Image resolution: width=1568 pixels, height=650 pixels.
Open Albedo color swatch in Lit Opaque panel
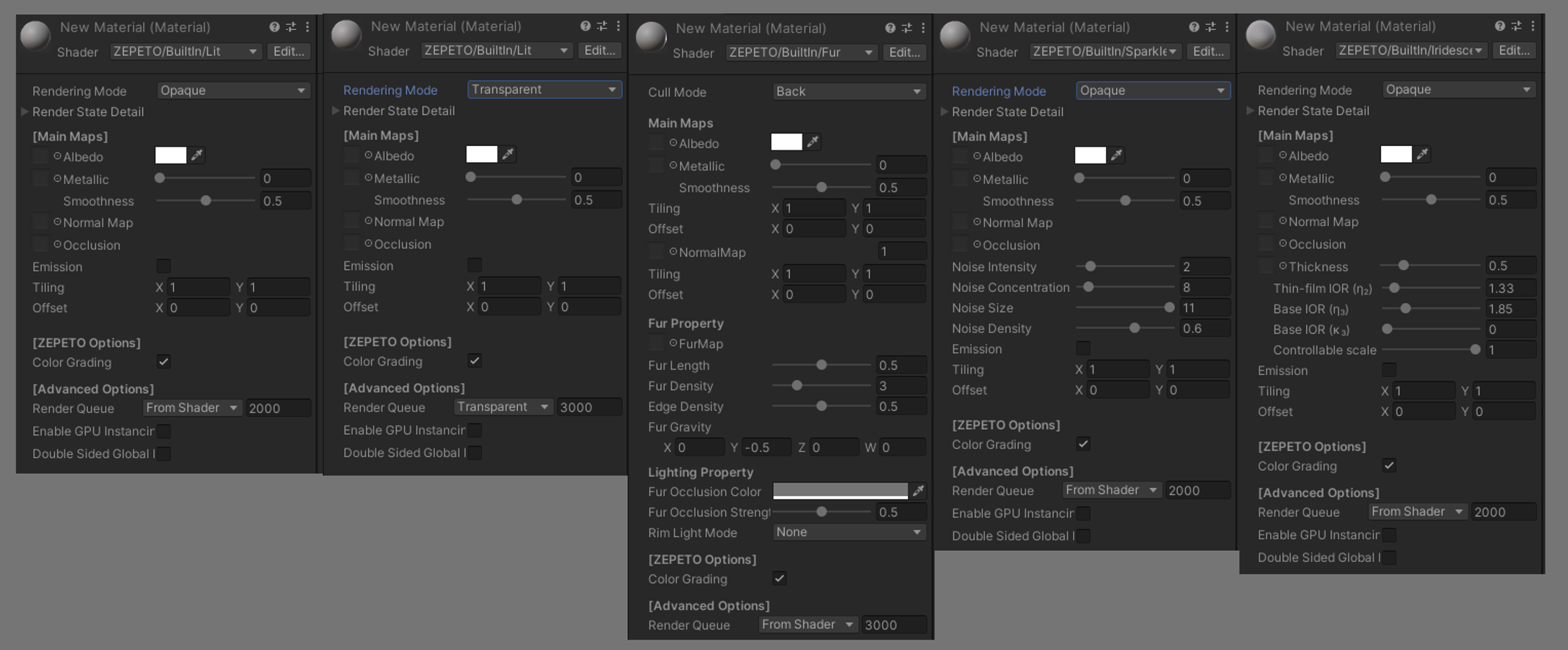tap(171, 155)
